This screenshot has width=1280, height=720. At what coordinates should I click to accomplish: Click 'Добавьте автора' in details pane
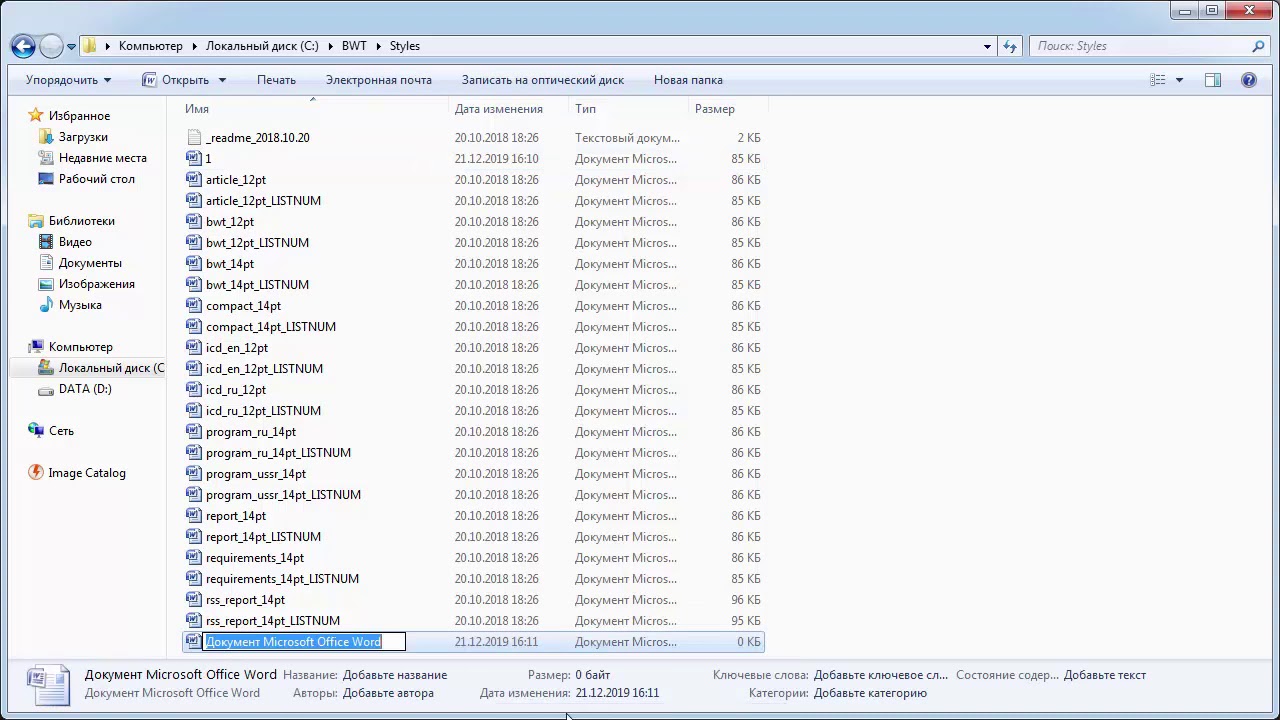pyautogui.click(x=388, y=693)
